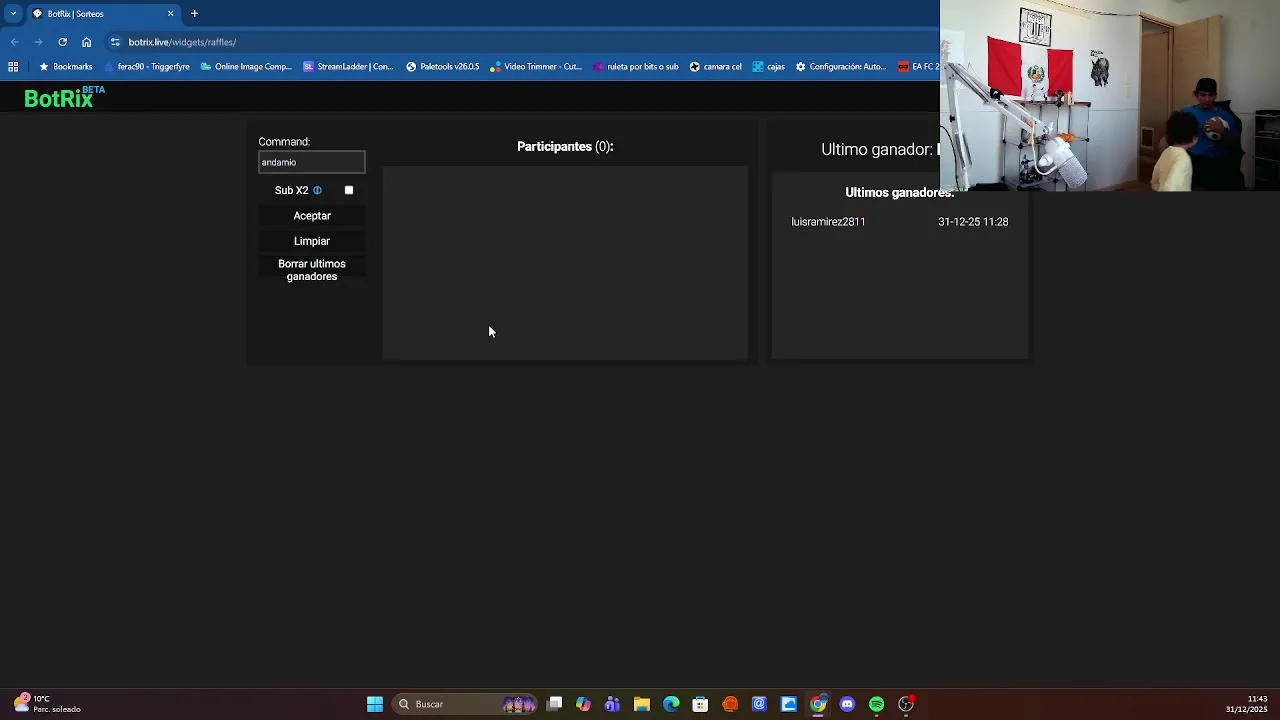Open the camara cel bookmark
The image size is (1280, 720).
point(715,67)
